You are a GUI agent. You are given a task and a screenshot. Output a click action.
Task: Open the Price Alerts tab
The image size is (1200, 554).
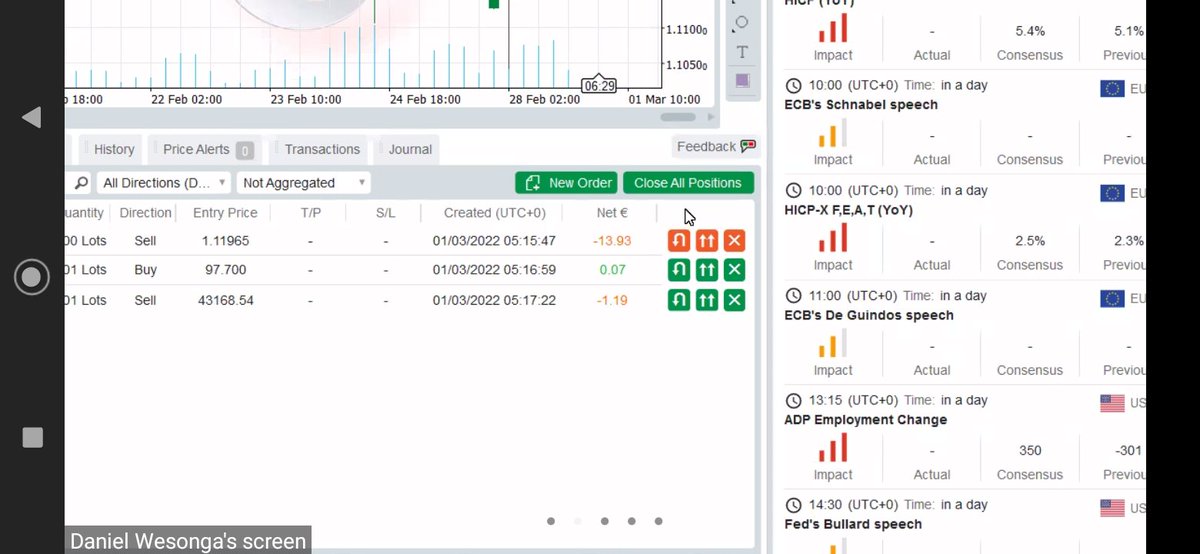click(207, 150)
